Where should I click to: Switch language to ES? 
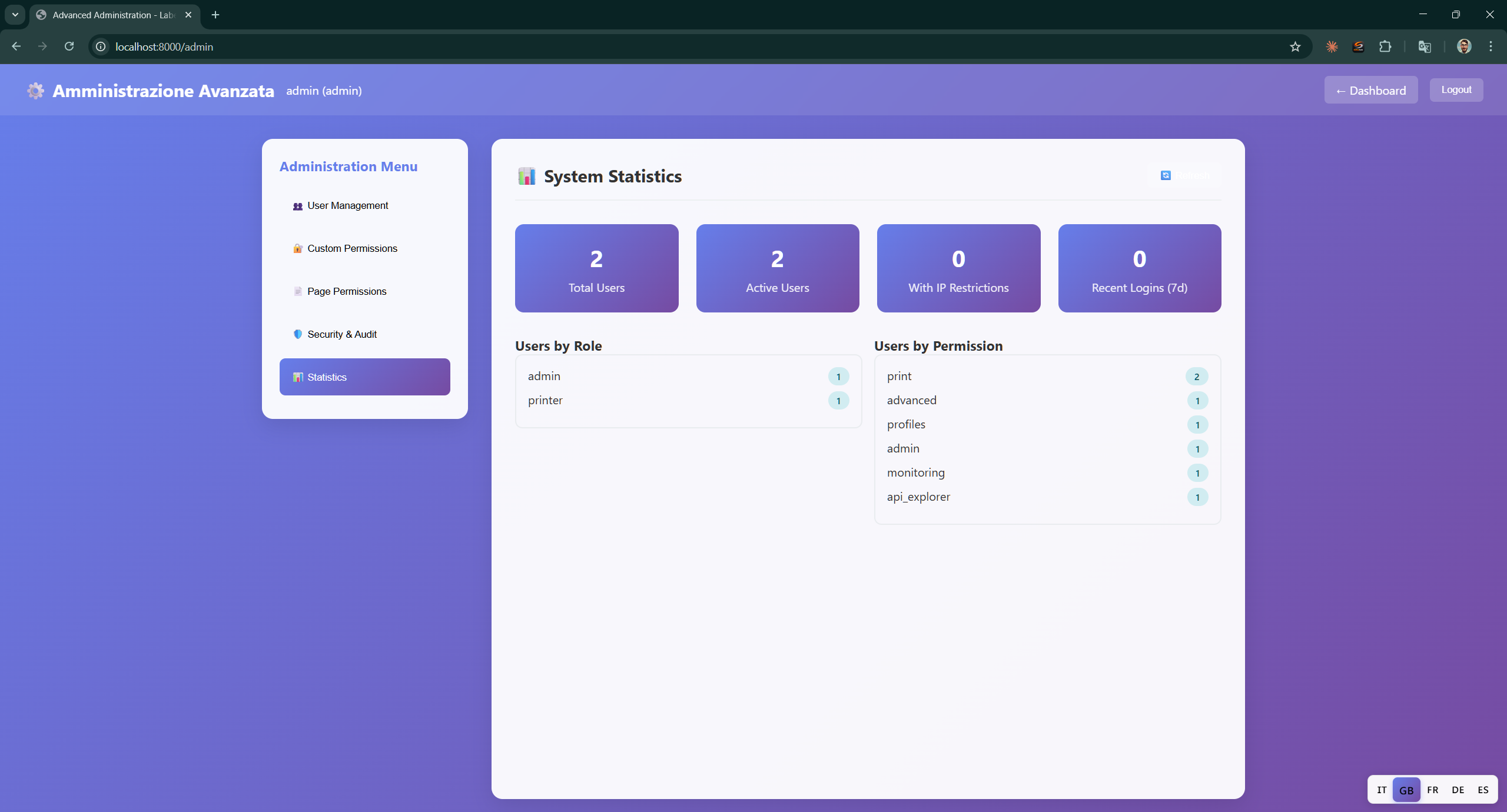1483,790
